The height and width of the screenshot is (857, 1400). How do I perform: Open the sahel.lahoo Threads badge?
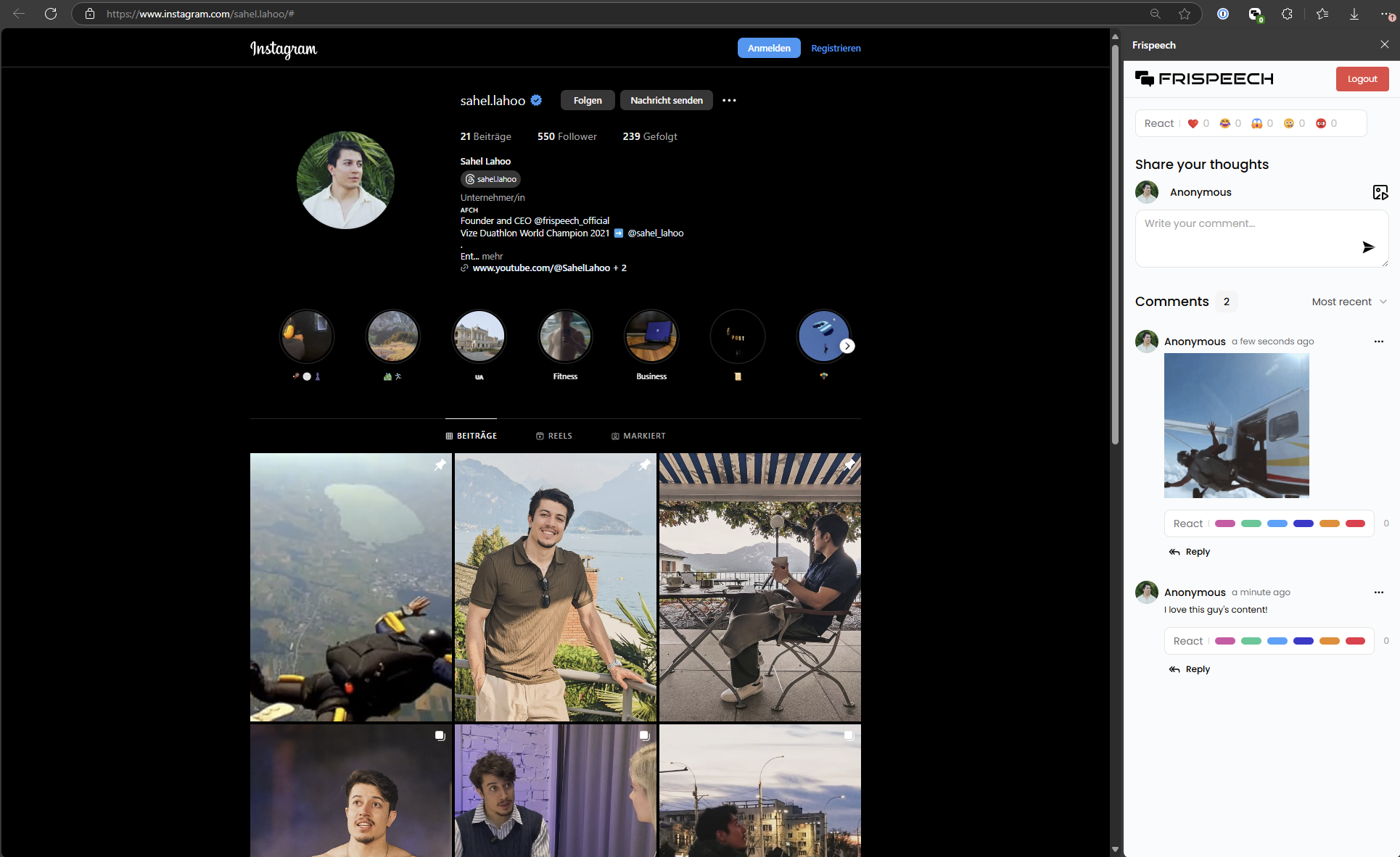(491, 179)
